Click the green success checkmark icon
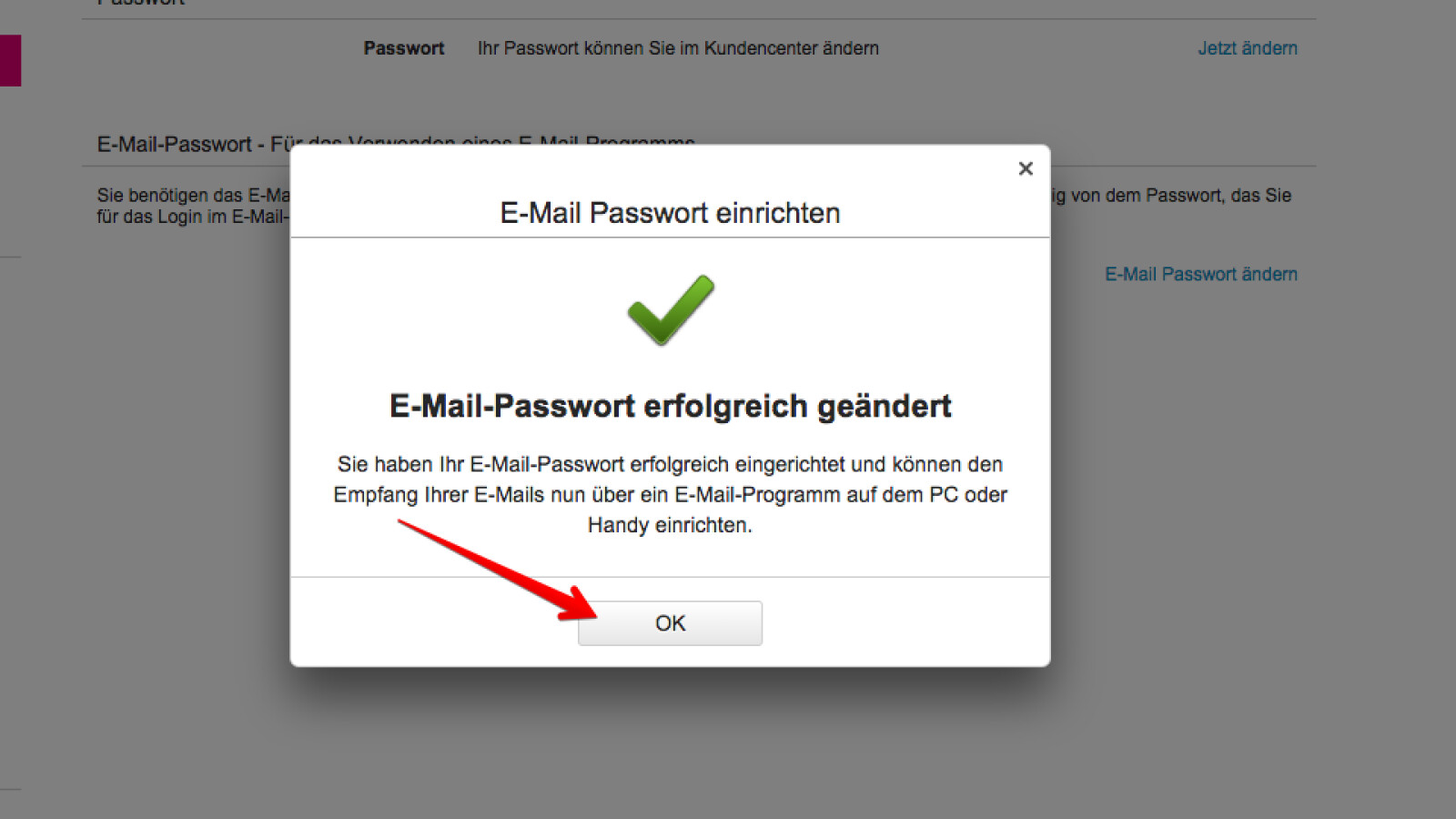The width and height of the screenshot is (1456, 819). tap(671, 309)
